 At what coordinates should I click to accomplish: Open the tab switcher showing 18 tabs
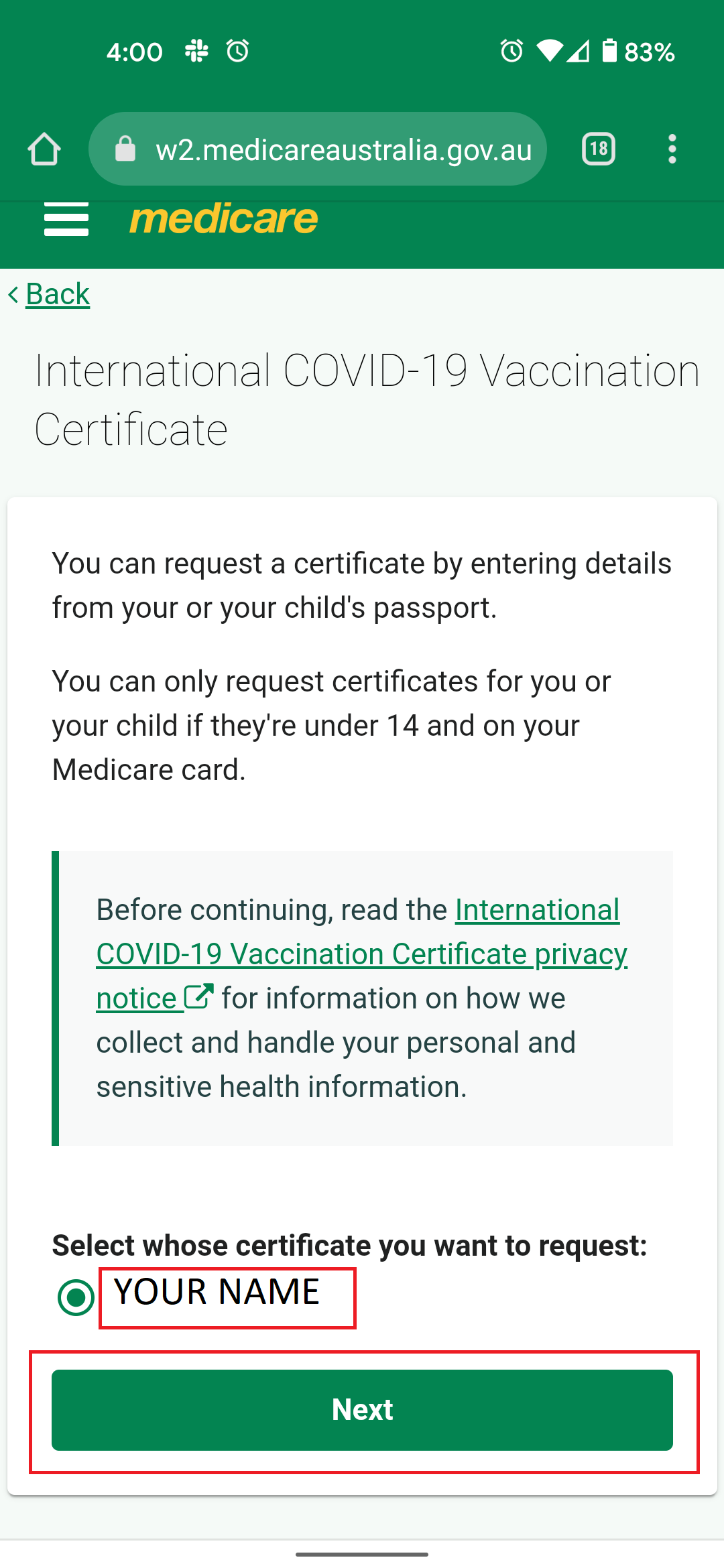tap(599, 149)
